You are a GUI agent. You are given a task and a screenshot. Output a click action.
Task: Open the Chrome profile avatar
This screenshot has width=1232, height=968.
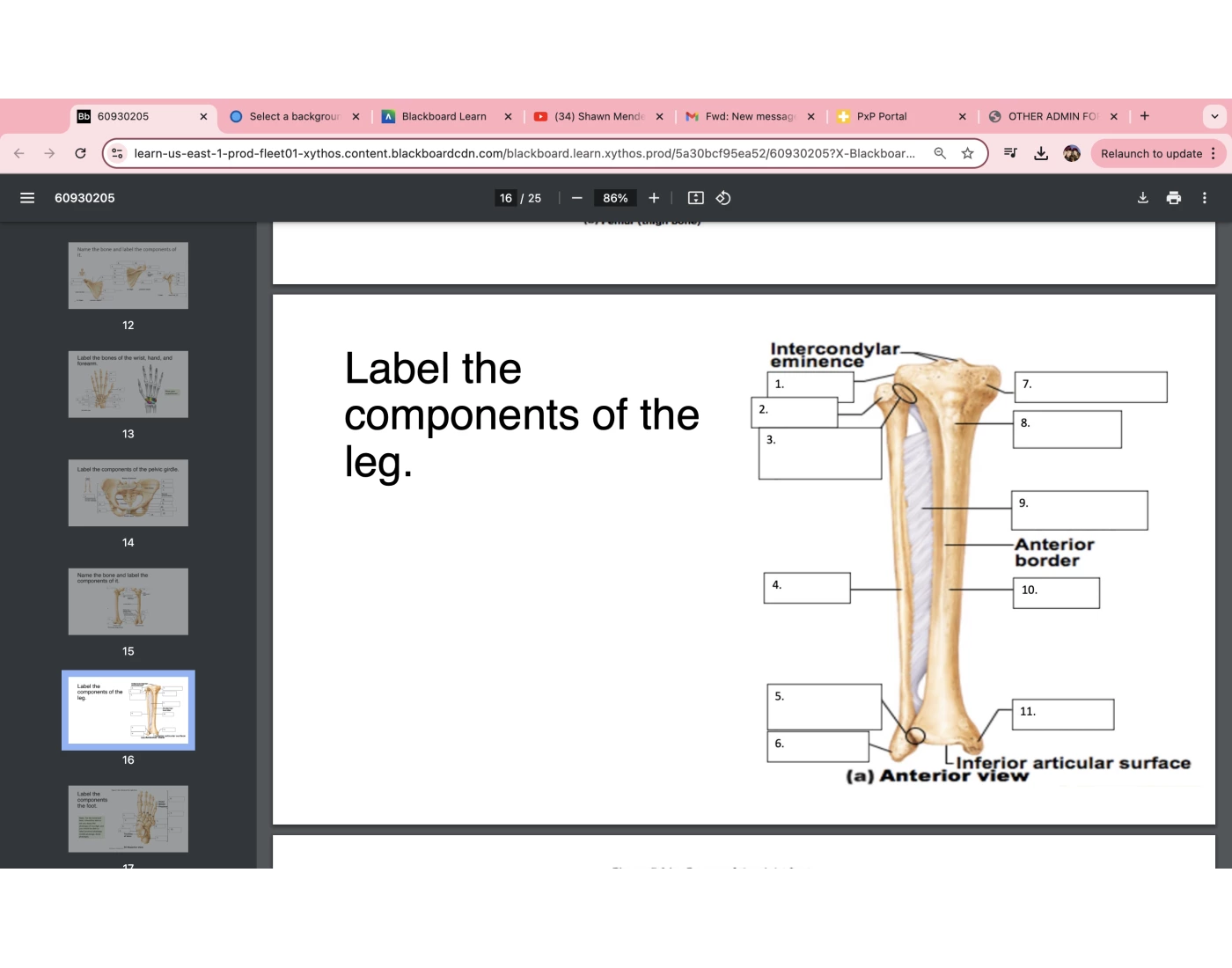(x=1072, y=153)
